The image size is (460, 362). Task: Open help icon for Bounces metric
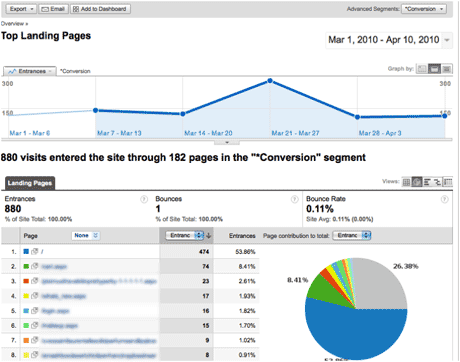click(295, 199)
